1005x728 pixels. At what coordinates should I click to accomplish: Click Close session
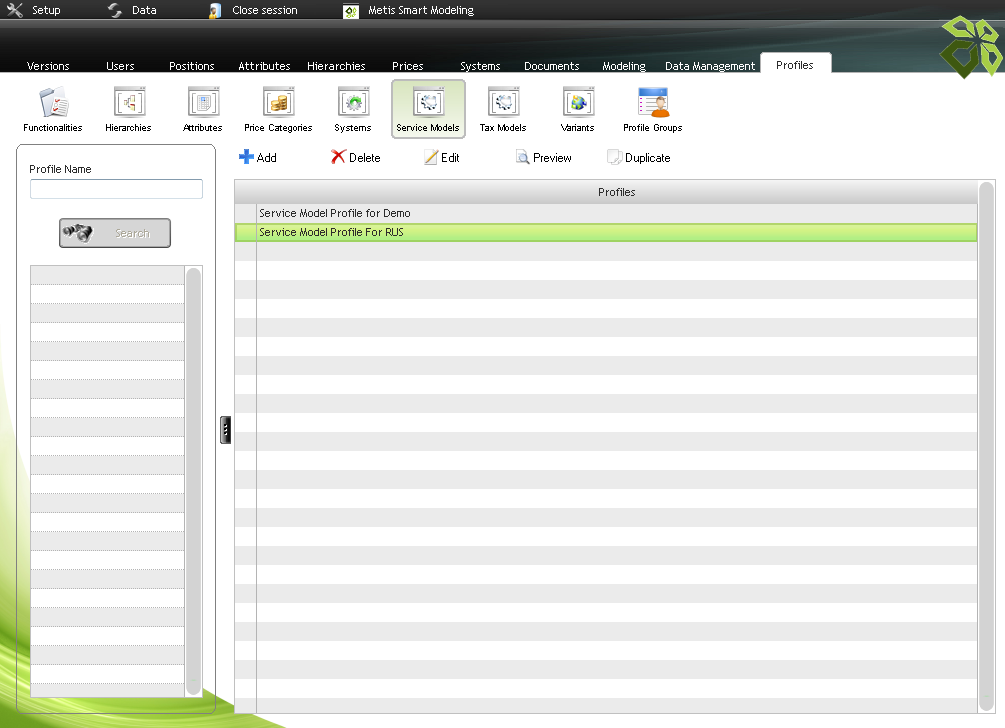253,10
